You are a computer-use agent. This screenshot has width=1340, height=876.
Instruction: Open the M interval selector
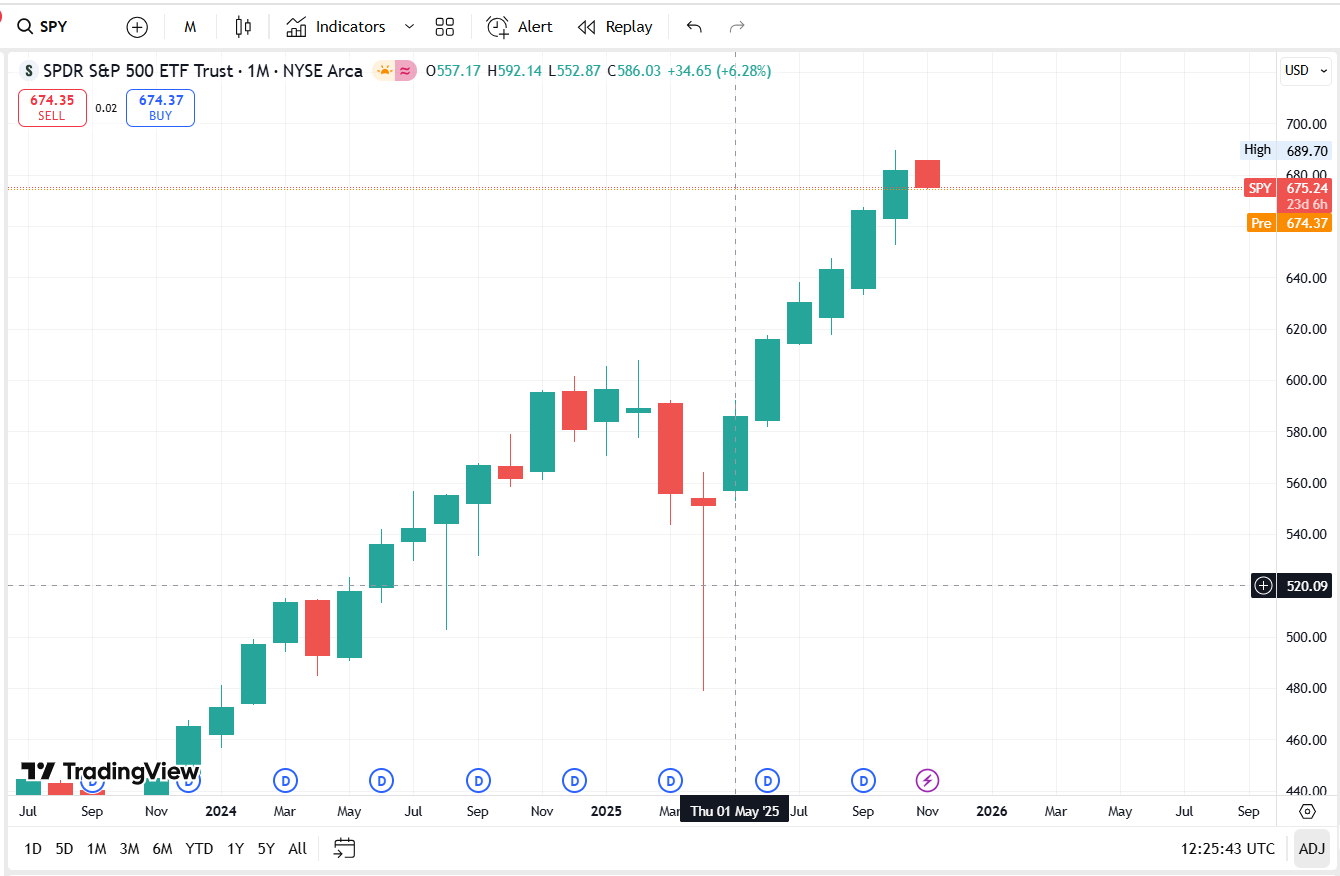[190, 27]
